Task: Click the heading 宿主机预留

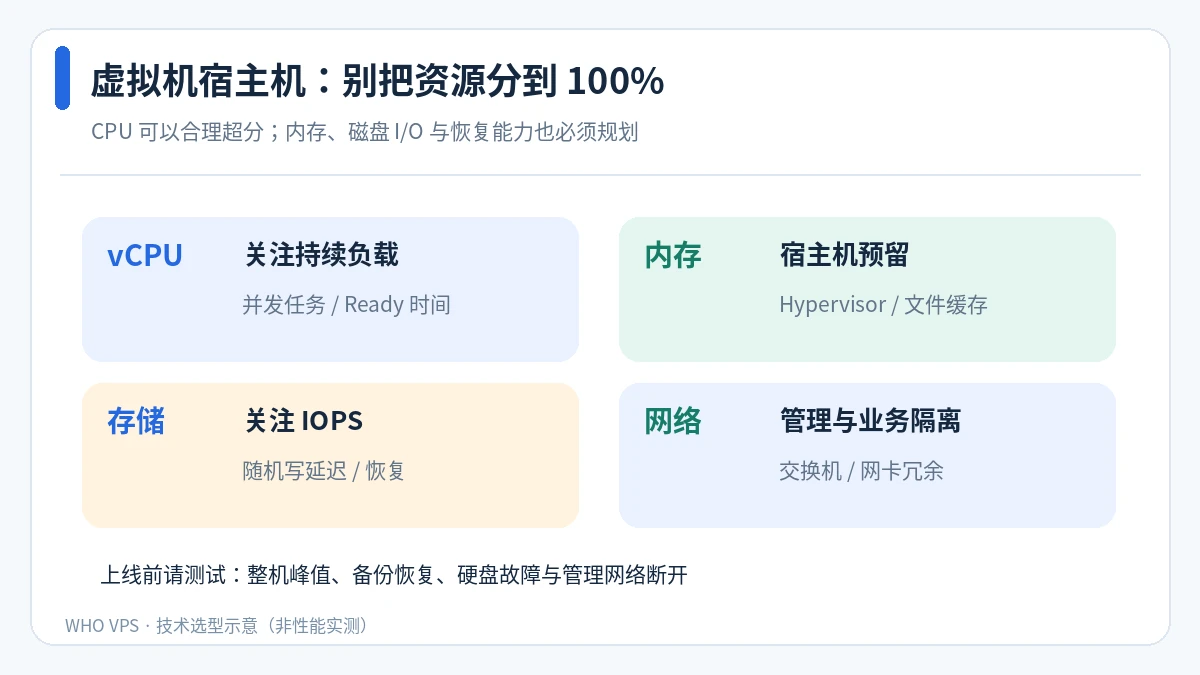Action: click(844, 255)
